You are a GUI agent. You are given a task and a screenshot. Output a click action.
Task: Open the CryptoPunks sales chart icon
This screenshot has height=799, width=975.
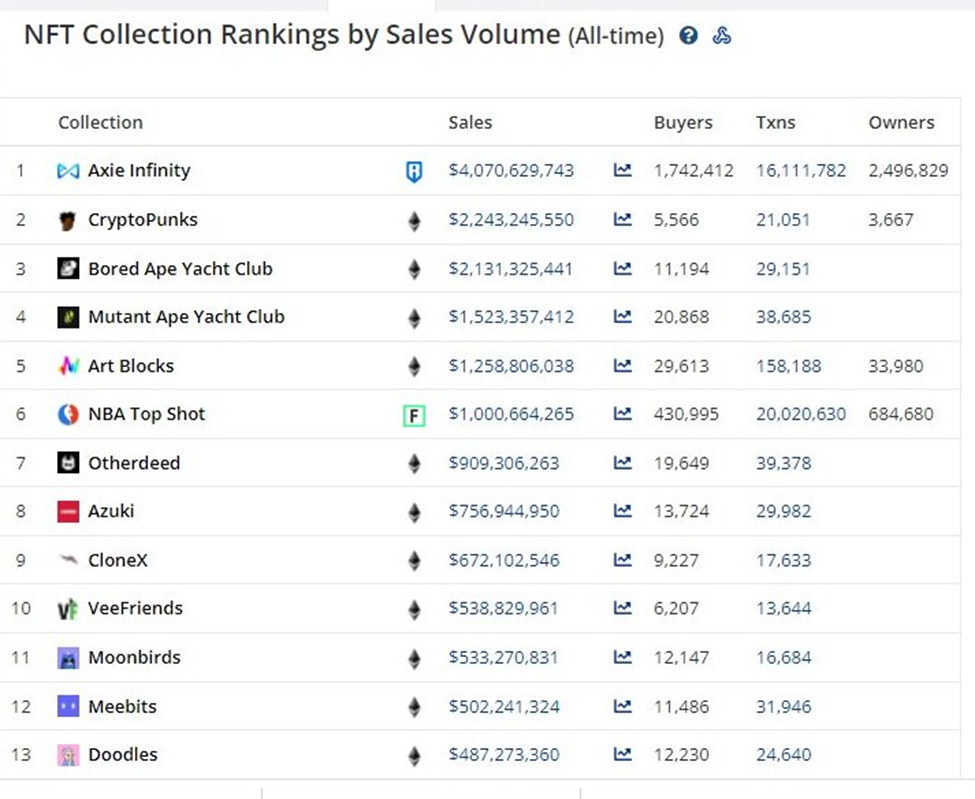(622, 220)
